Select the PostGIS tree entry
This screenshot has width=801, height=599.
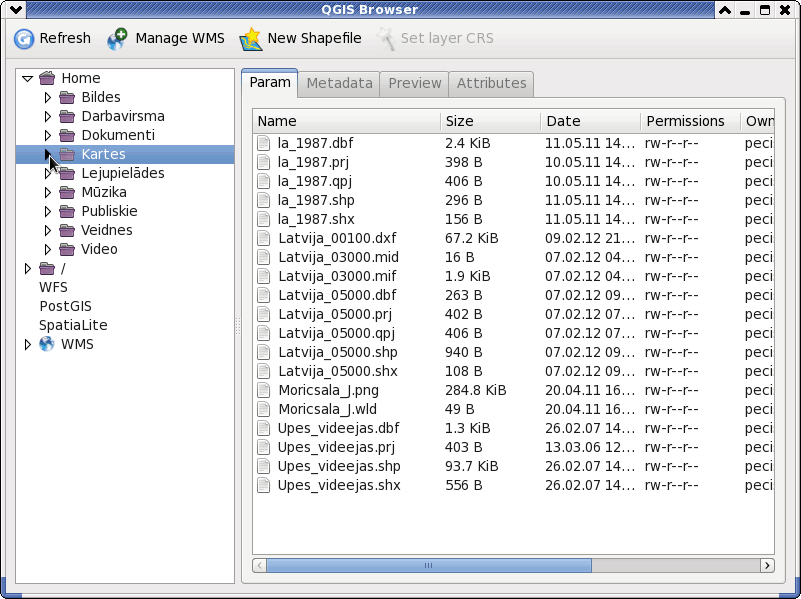pos(66,306)
